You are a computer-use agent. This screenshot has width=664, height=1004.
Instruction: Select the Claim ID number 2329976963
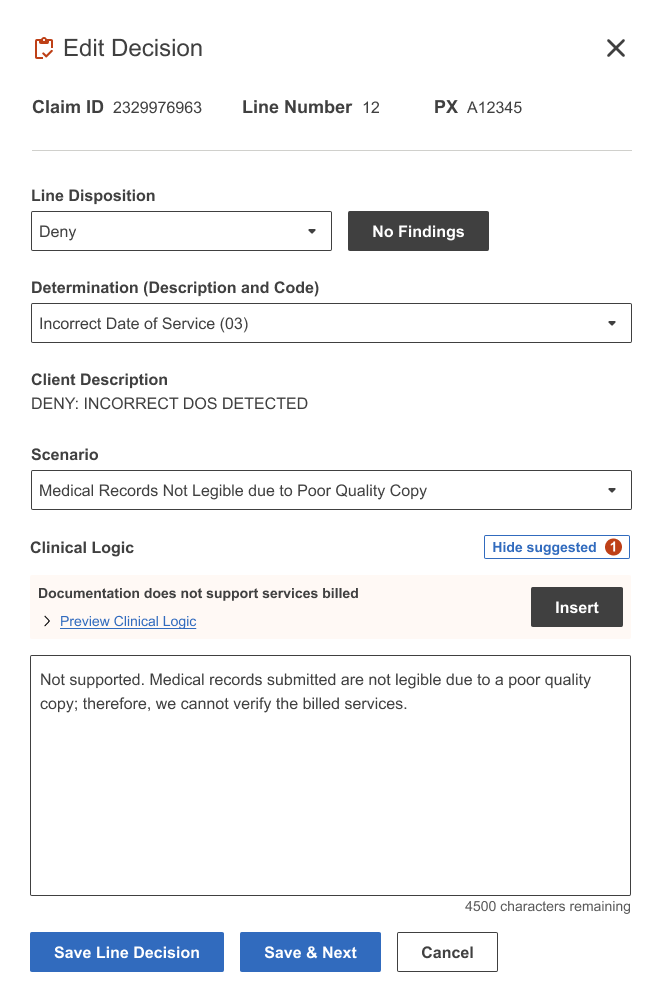[x=158, y=108]
